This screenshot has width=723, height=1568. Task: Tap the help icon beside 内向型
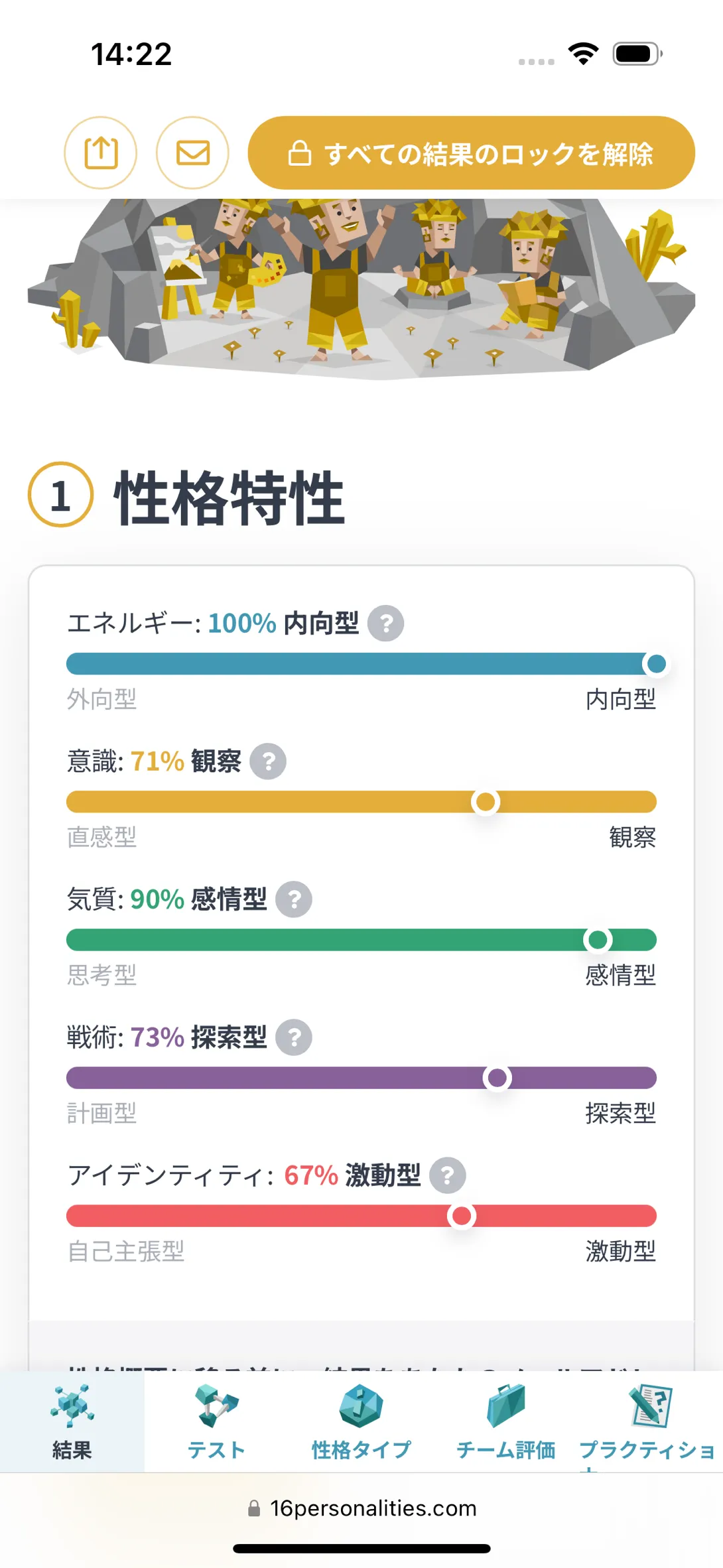(386, 623)
